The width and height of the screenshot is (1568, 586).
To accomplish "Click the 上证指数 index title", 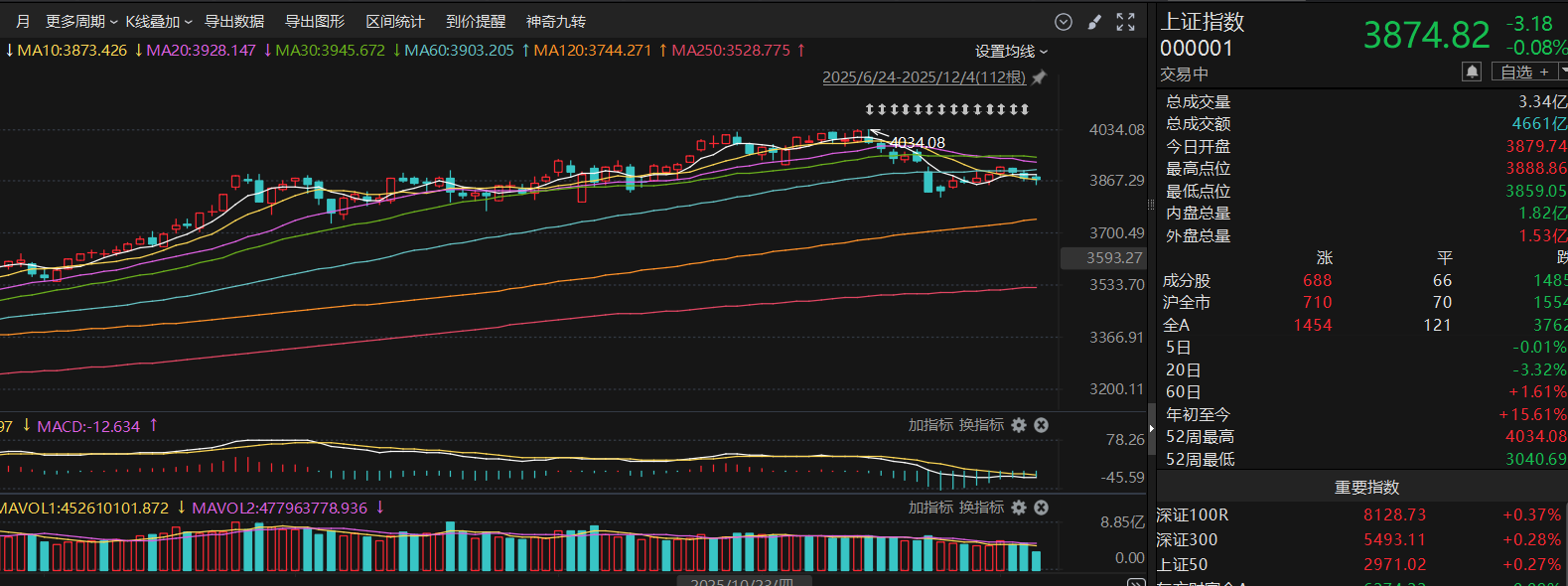I will [1203, 22].
